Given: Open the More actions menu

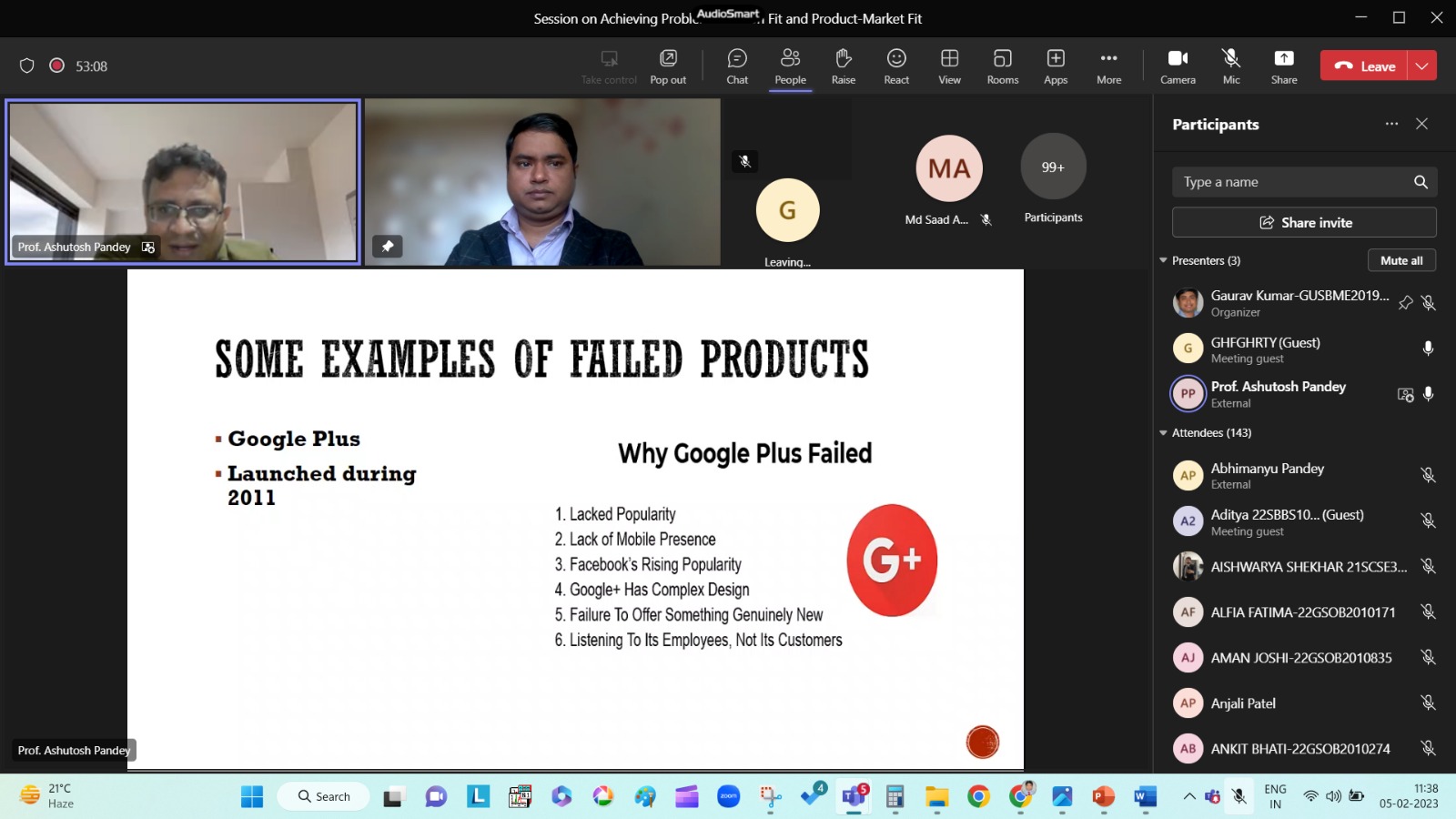Looking at the screenshot, I should tap(1108, 66).
